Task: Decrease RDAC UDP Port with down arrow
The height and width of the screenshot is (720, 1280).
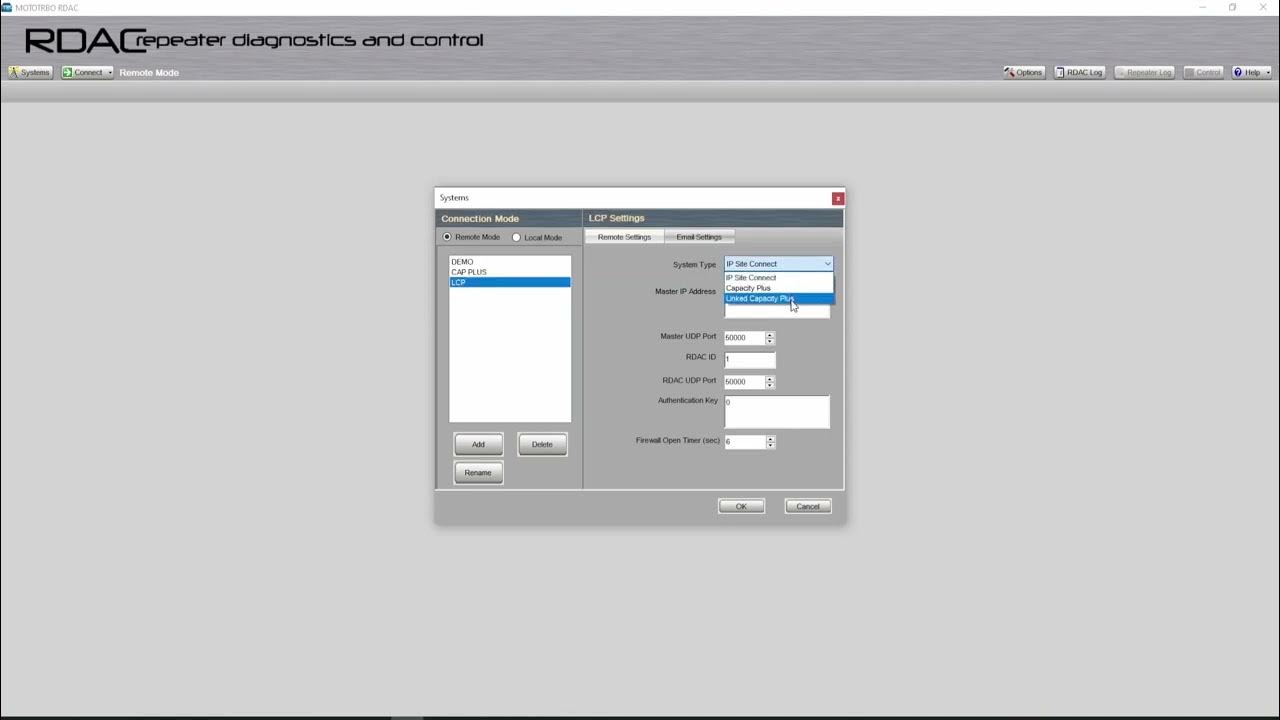Action: (770, 386)
